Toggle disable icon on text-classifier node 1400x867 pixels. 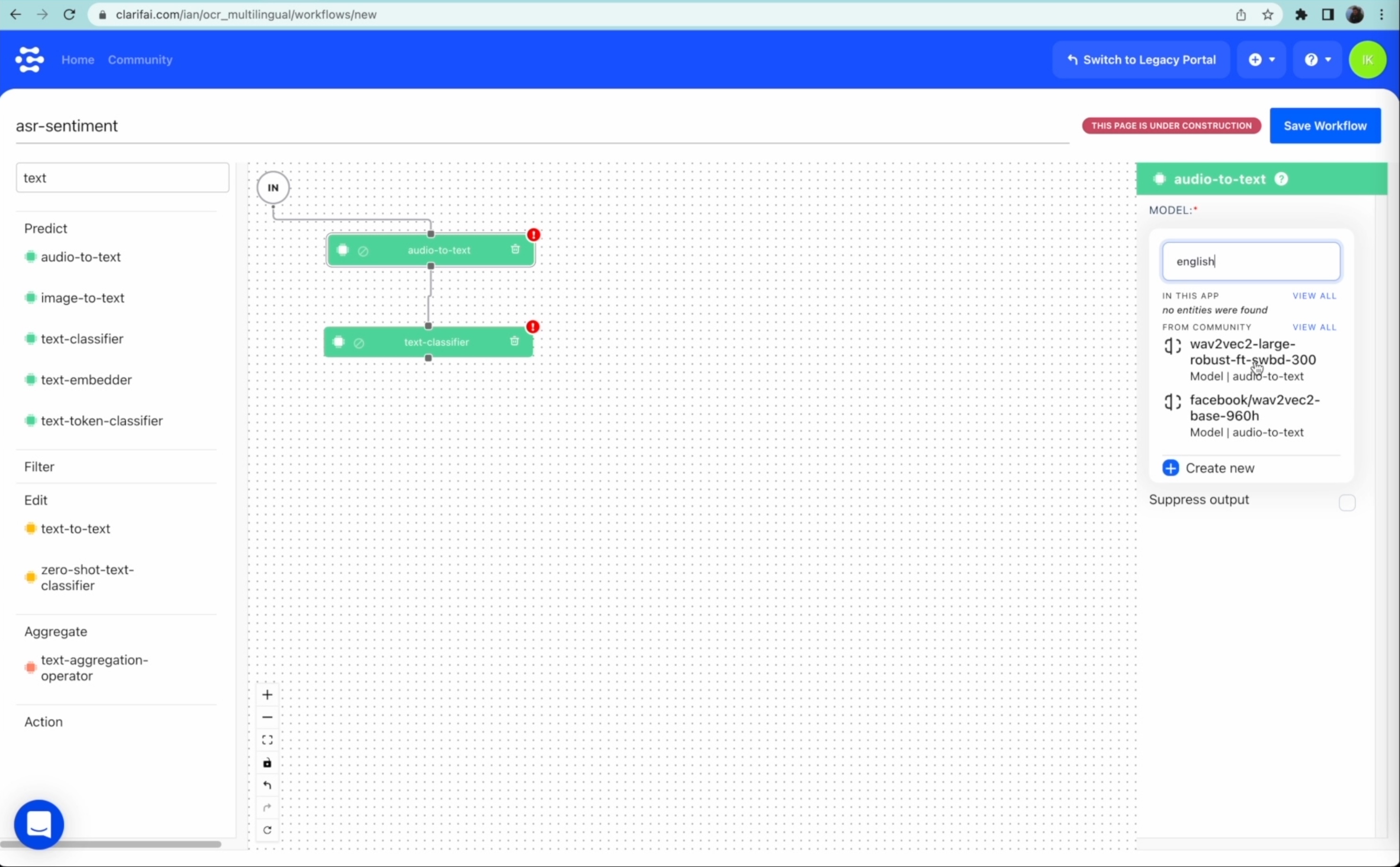pyautogui.click(x=359, y=343)
